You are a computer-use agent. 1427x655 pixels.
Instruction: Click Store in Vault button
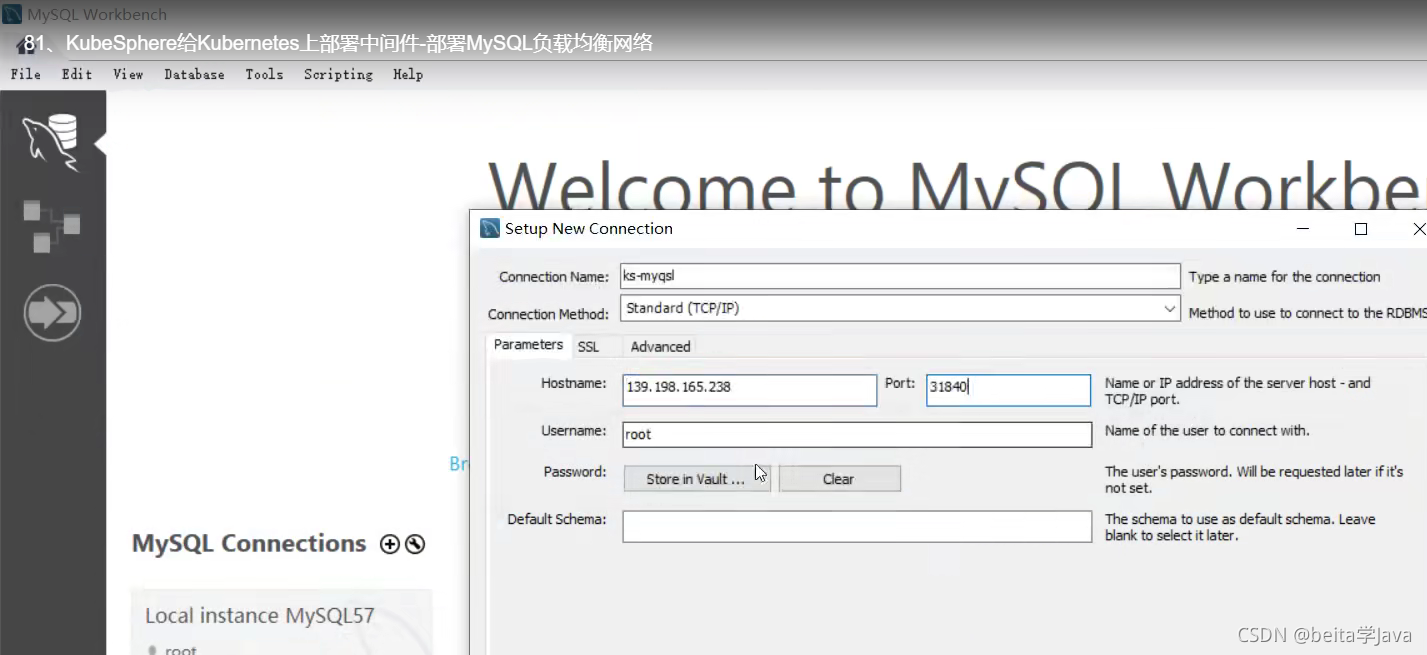tap(696, 479)
